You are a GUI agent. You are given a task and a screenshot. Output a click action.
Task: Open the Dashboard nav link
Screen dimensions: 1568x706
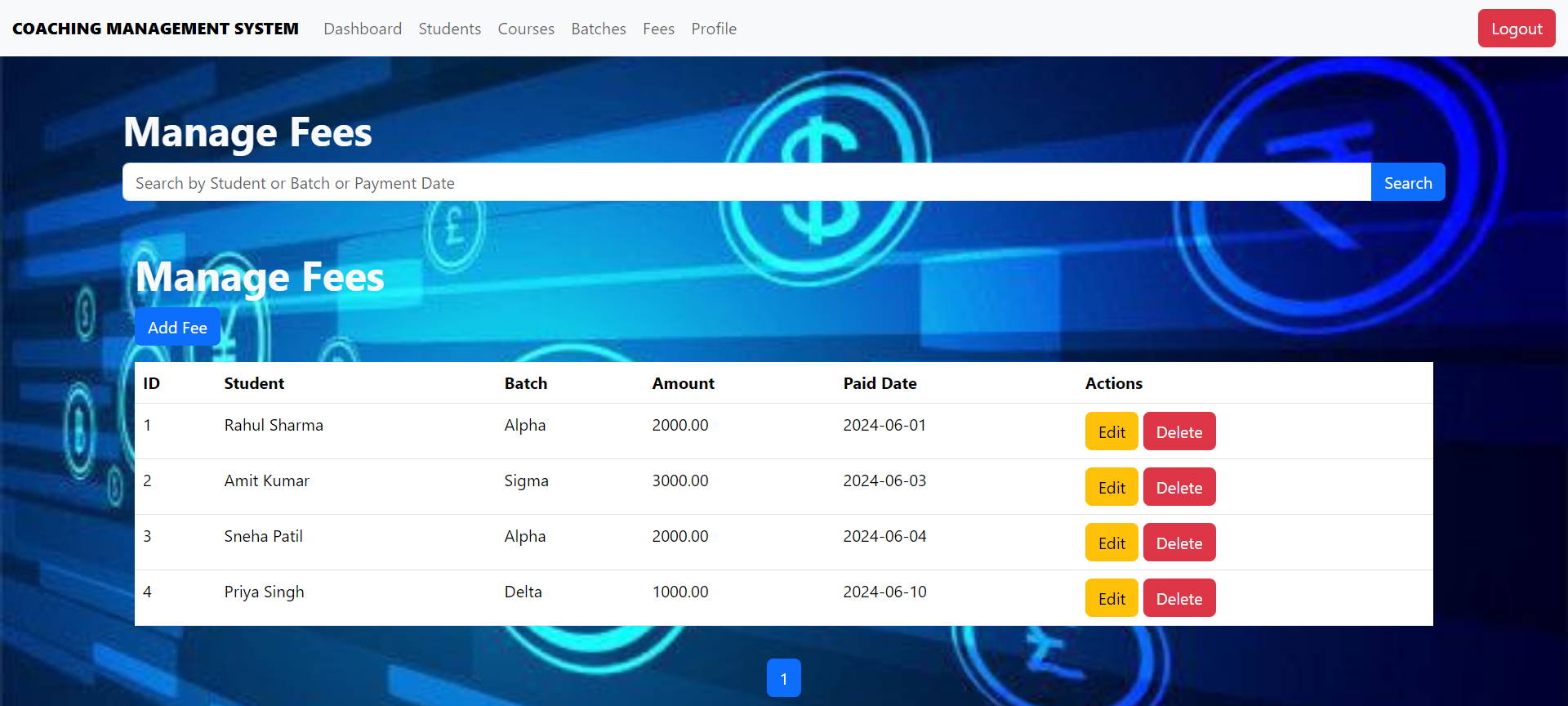pyautogui.click(x=363, y=29)
